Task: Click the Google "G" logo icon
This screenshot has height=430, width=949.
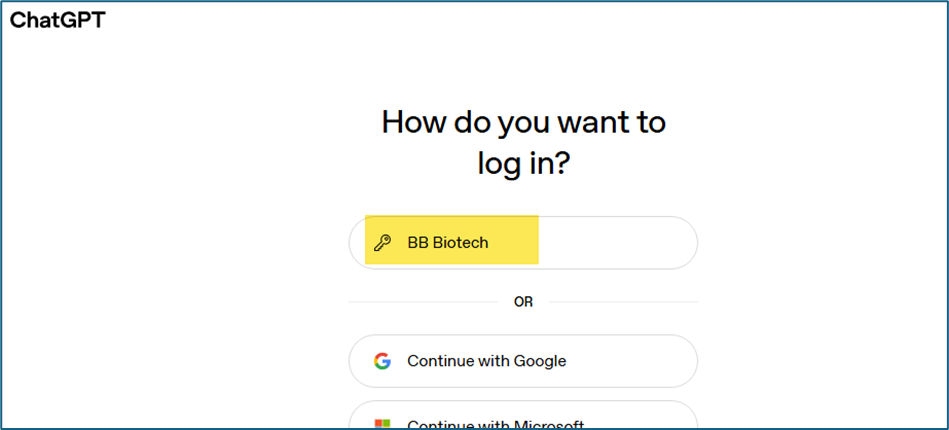Action: pyautogui.click(x=382, y=361)
